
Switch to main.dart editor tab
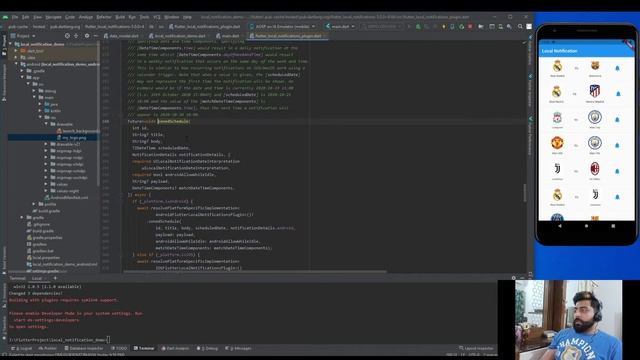click(x=228, y=36)
